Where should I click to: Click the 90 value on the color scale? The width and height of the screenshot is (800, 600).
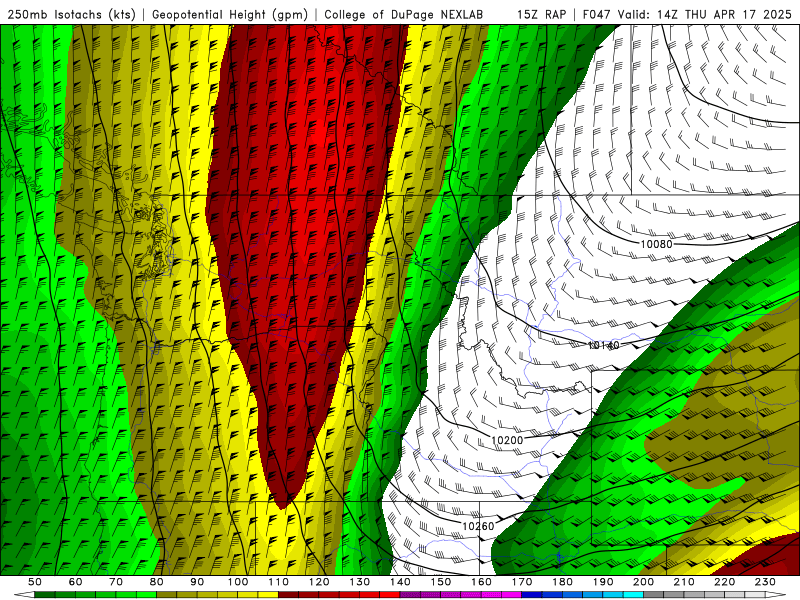(x=197, y=582)
